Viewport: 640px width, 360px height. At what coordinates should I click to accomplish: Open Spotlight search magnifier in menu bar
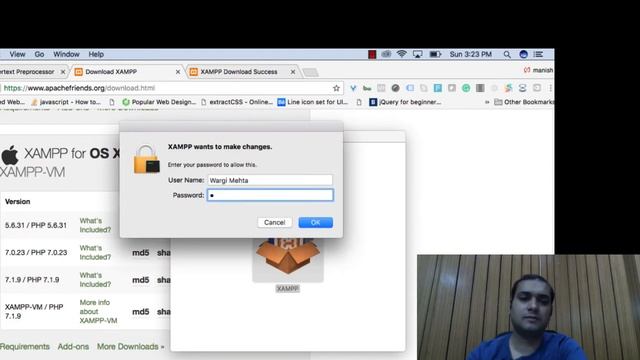[507, 54]
